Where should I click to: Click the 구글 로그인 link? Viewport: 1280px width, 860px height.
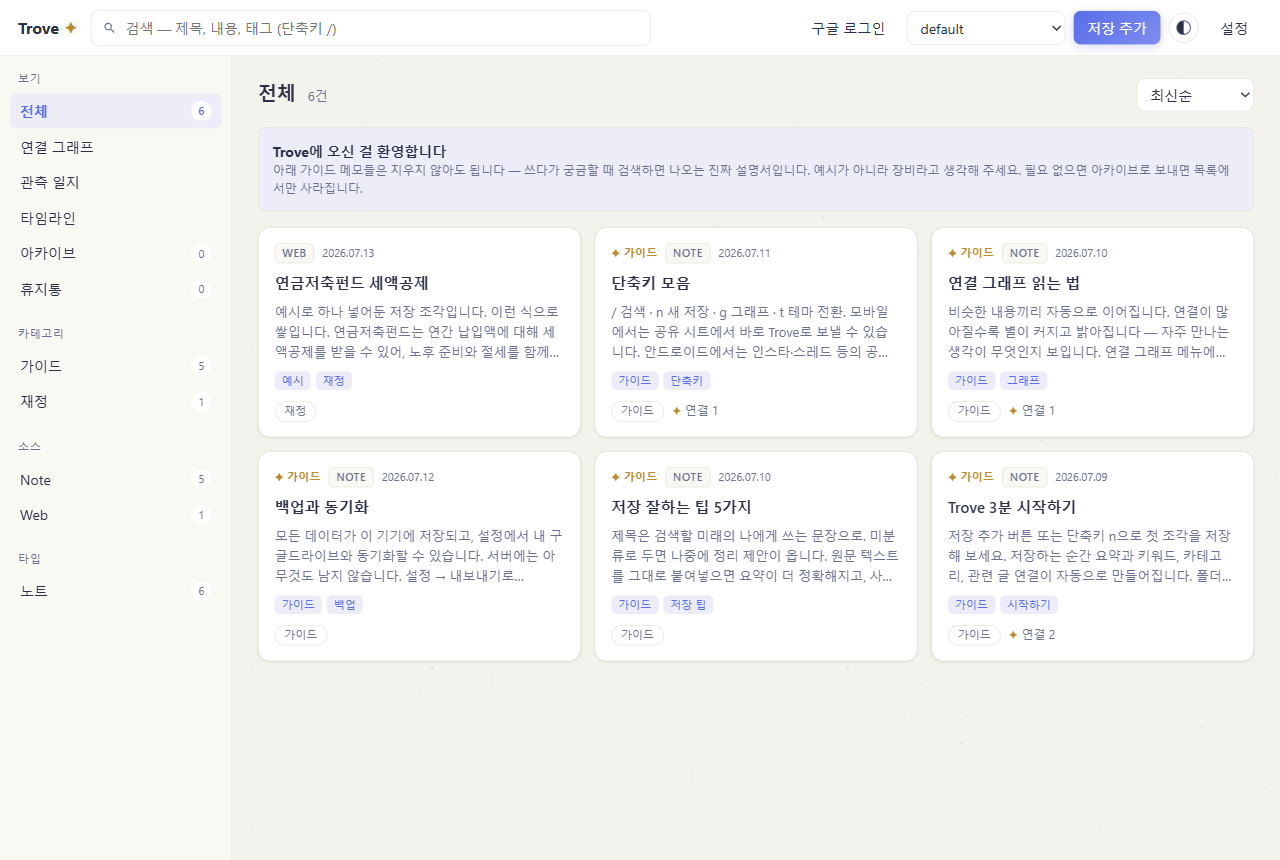tap(848, 28)
